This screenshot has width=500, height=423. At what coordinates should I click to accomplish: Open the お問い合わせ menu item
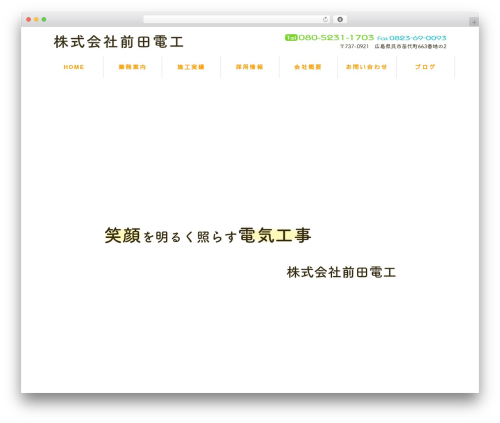click(366, 67)
